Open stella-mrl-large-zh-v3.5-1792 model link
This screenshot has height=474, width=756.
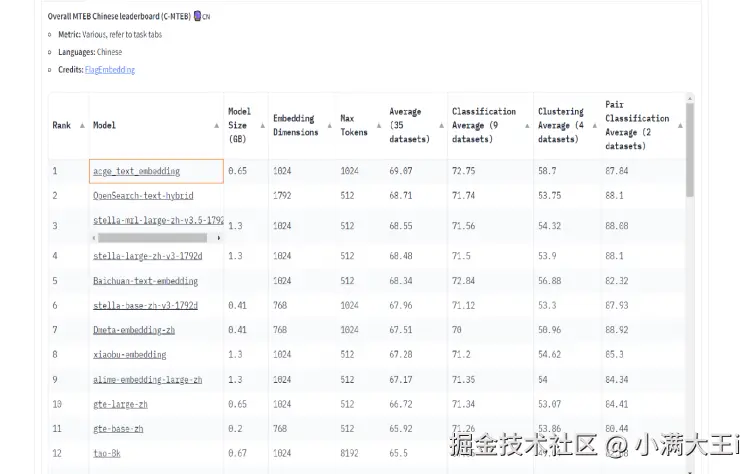[x=158, y=220]
